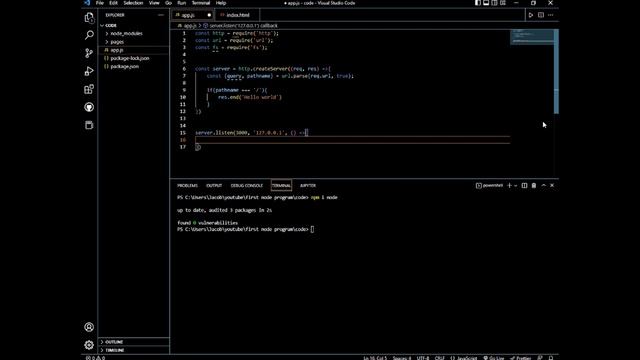The width and height of the screenshot is (640, 360).
Task: Click the editor minimap preview
Action: click(531, 37)
